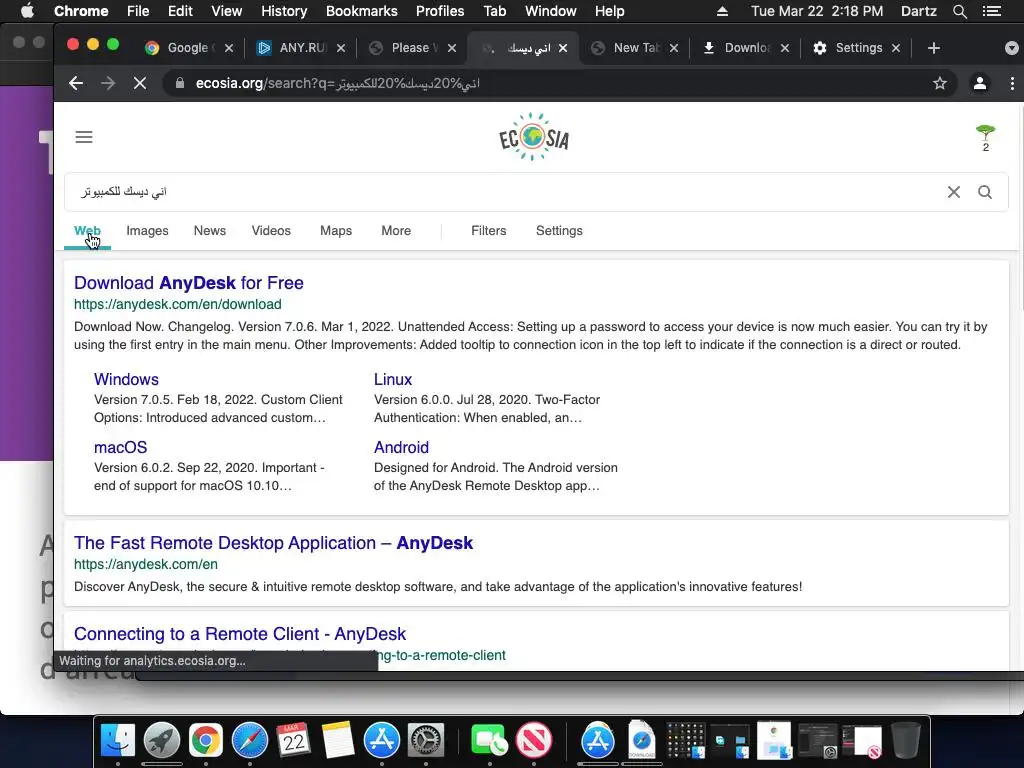
Task: Expand the More search categories
Action: coord(396,231)
